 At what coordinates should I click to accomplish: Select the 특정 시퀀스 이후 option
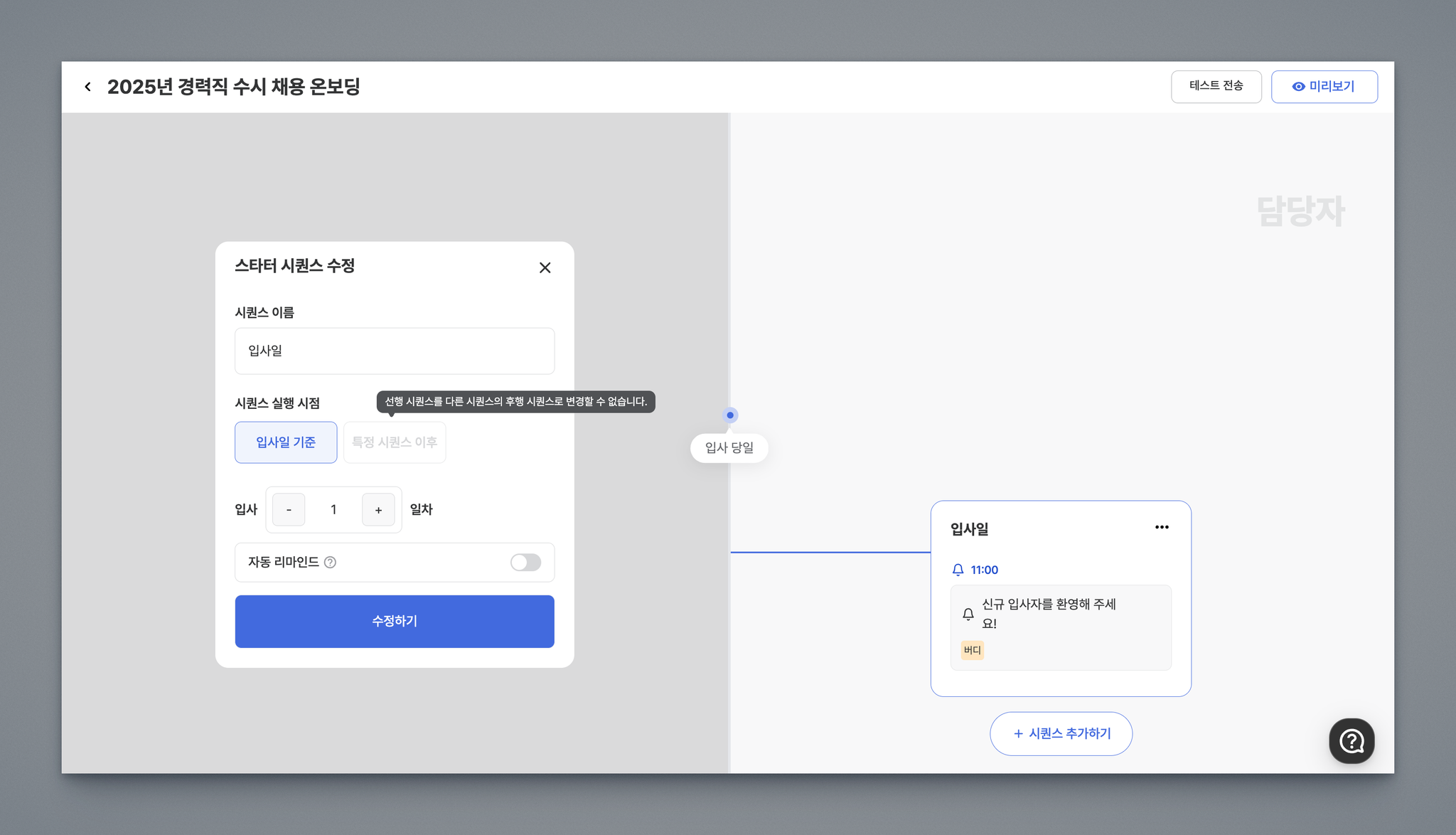395,442
